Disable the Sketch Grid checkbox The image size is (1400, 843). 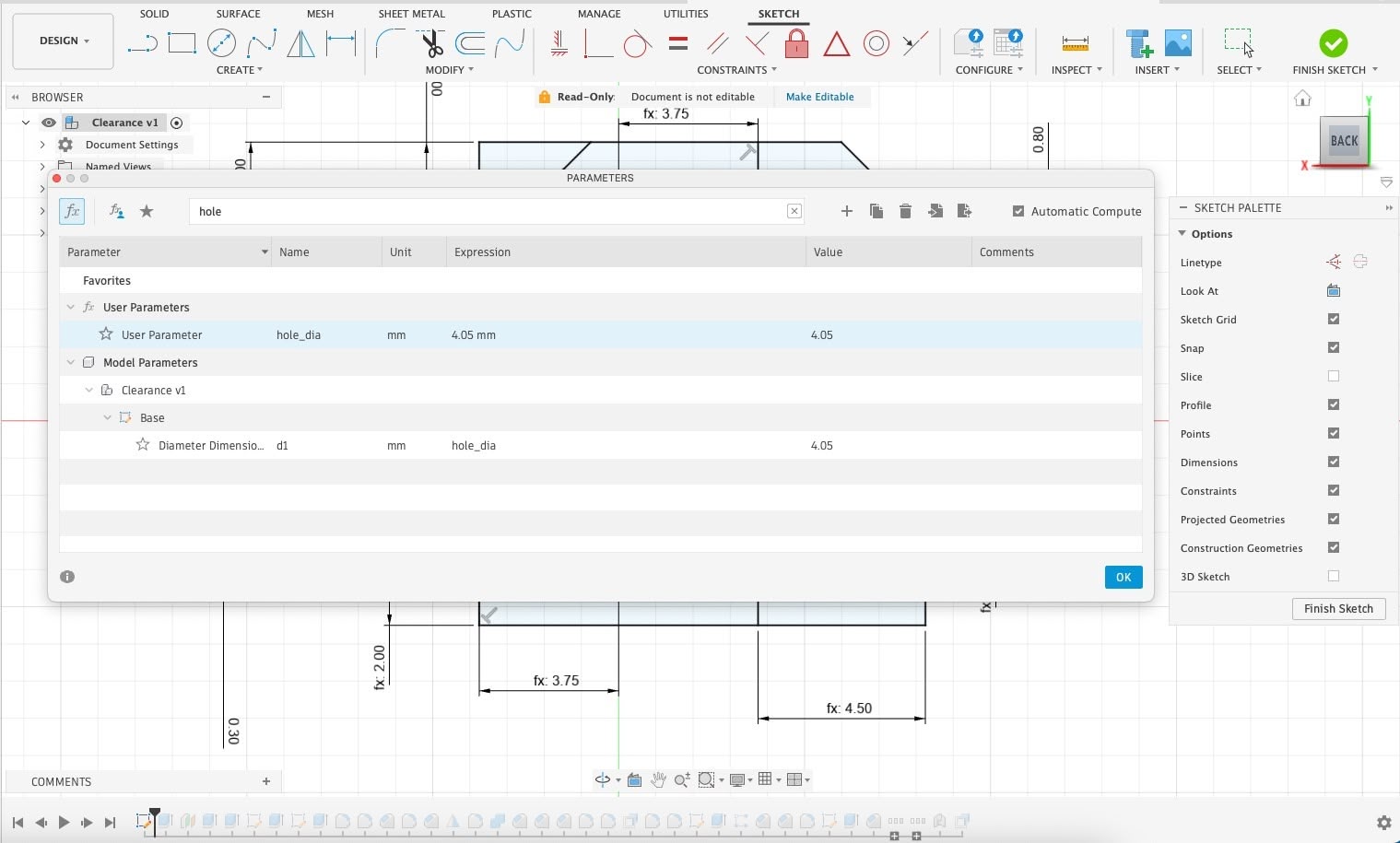[x=1334, y=319]
